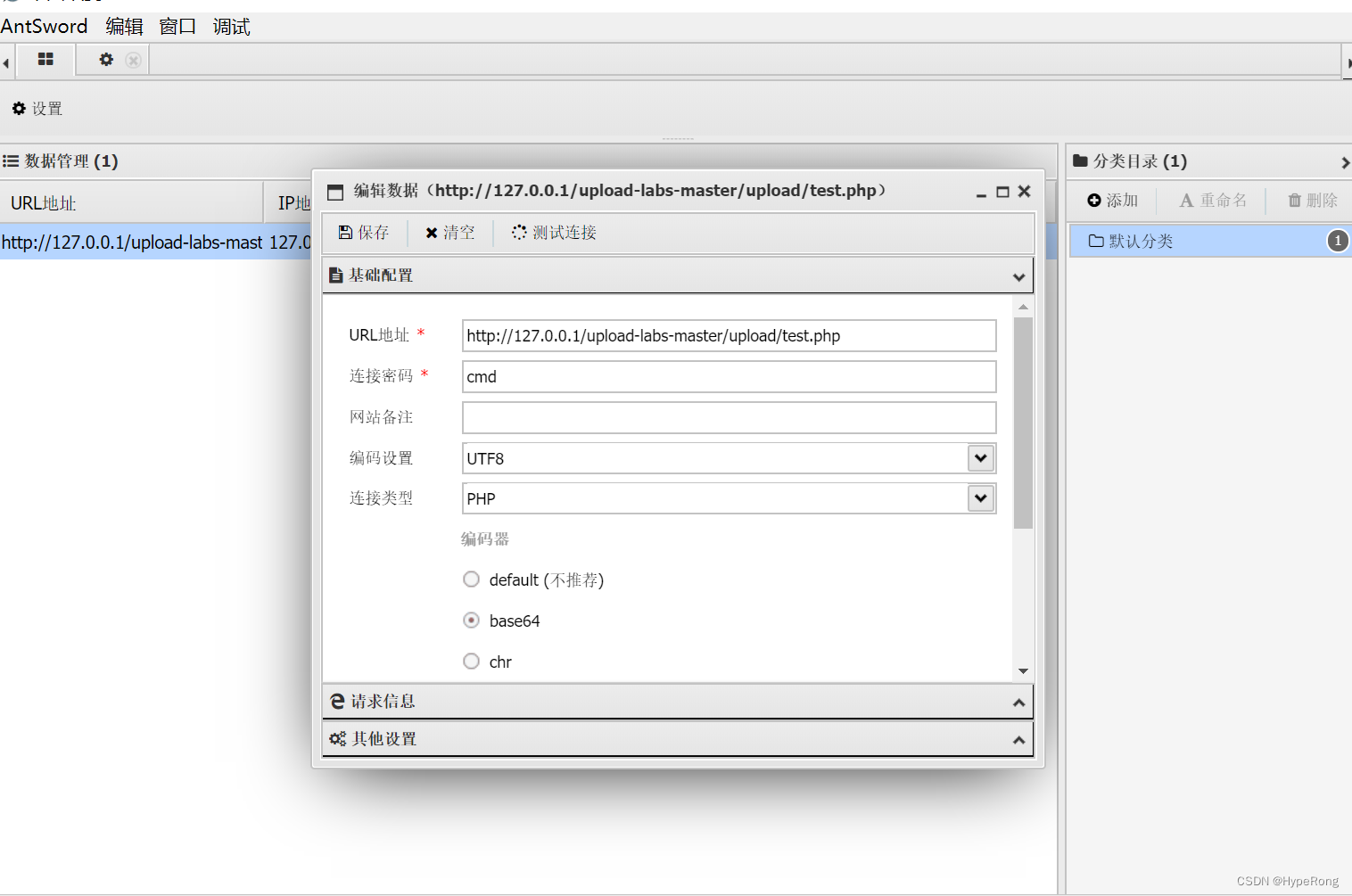Close the settings tab with the x icon

[x=133, y=60]
